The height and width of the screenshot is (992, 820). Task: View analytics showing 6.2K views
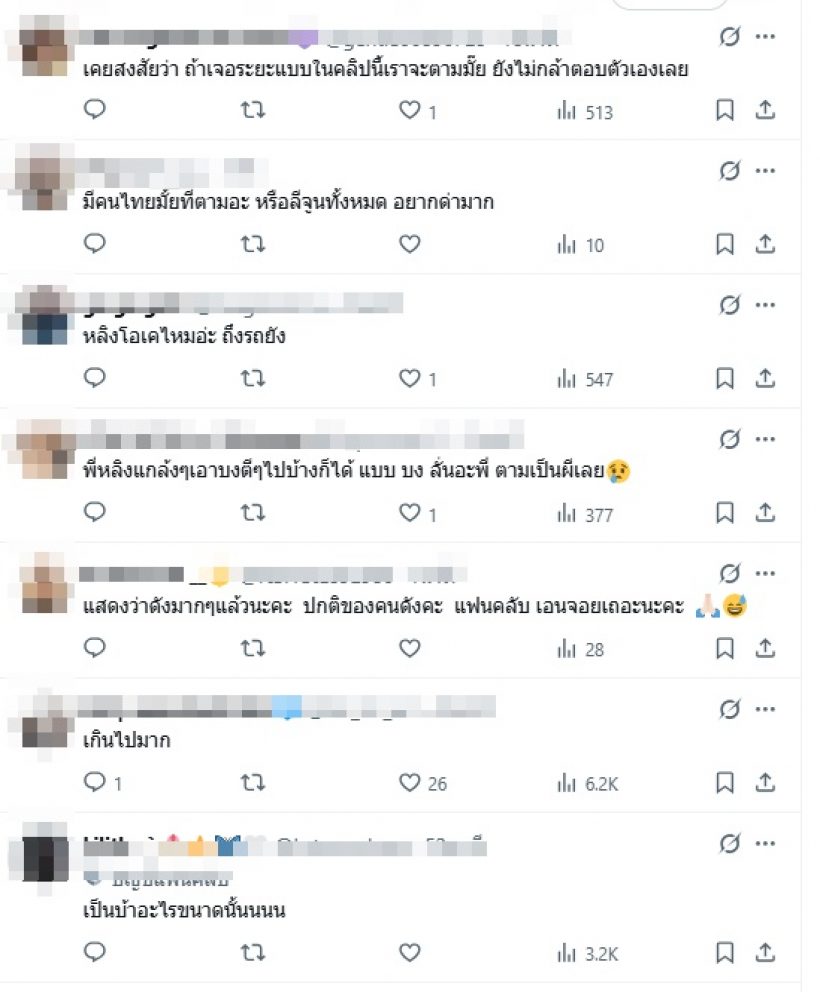[588, 784]
